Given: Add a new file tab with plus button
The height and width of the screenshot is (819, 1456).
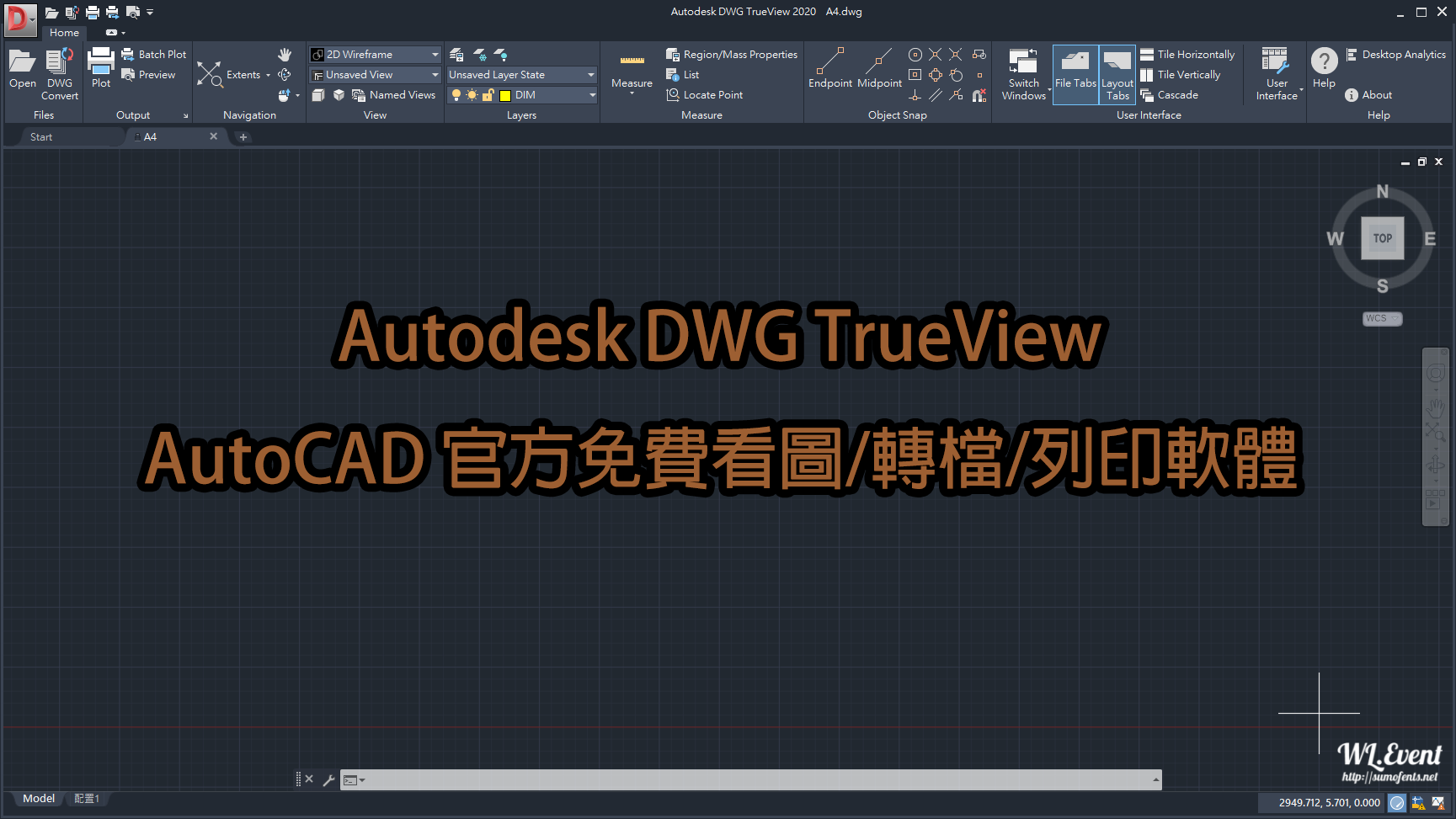Looking at the screenshot, I should 243,137.
